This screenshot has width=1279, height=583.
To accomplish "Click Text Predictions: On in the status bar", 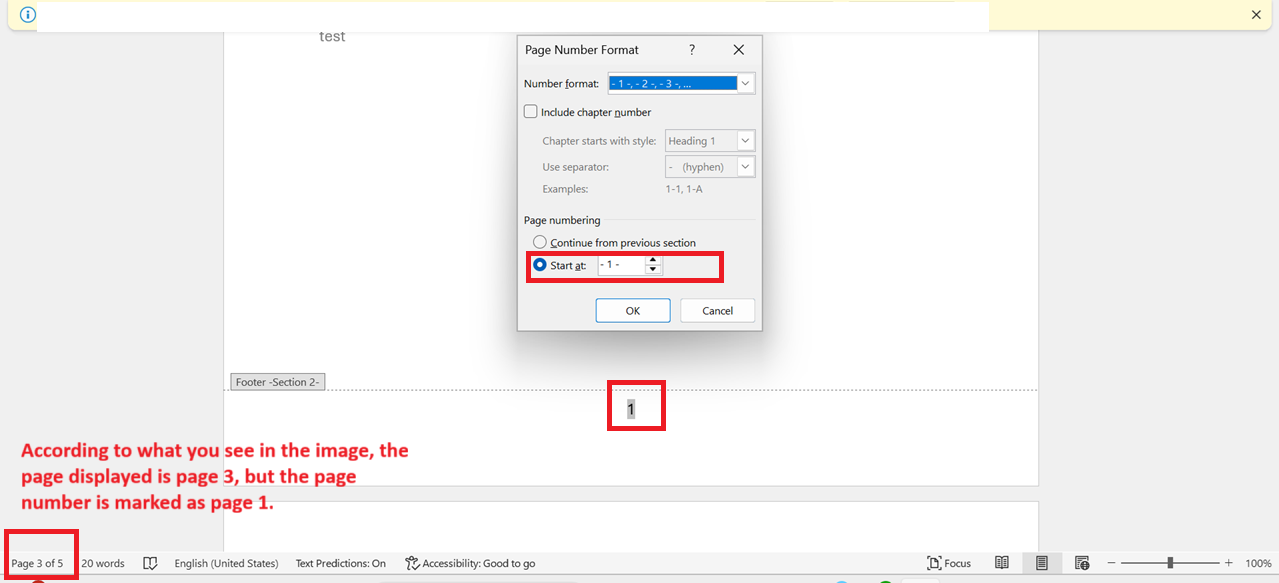I will 340,562.
